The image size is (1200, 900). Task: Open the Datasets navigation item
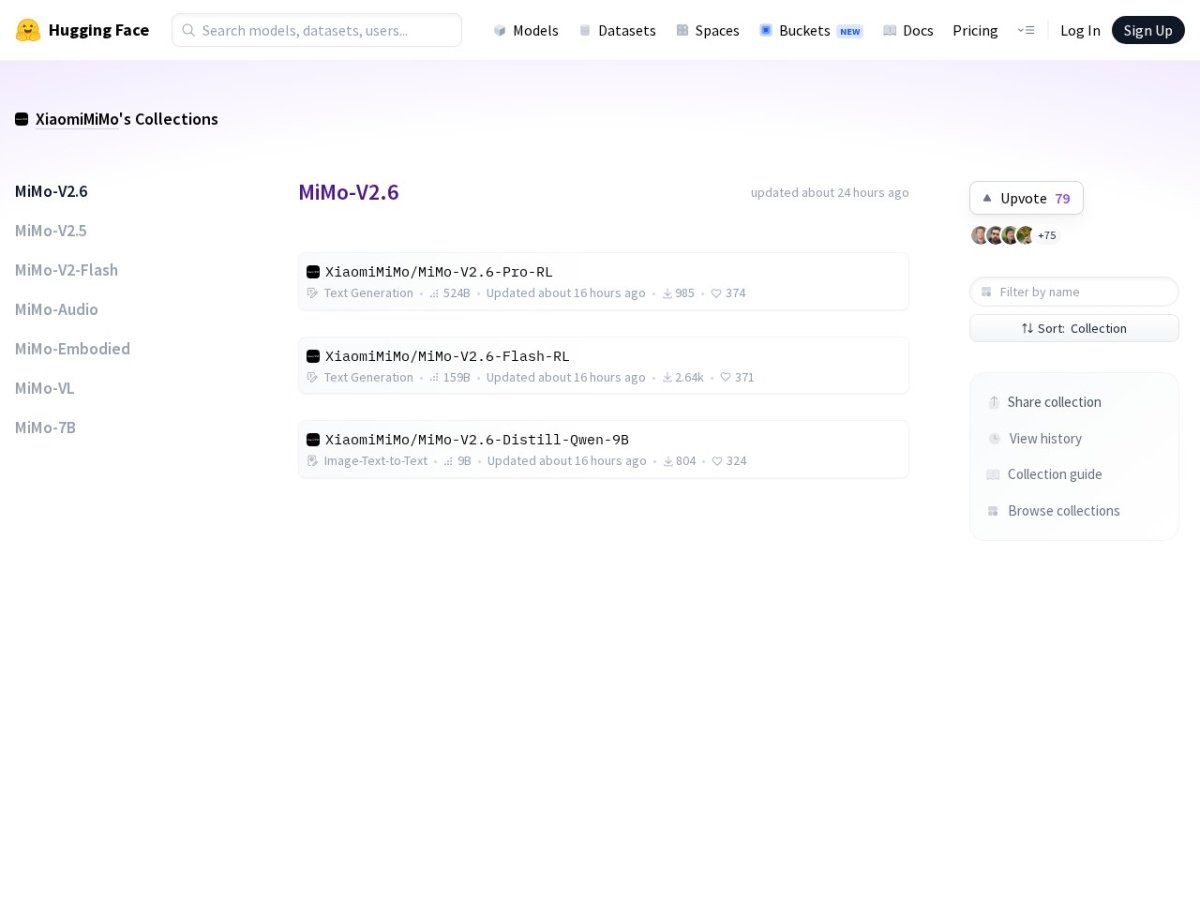click(x=617, y=30)
